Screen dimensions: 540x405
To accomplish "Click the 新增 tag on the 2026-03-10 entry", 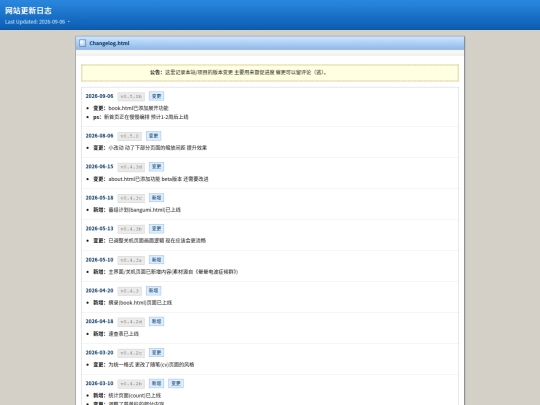I will pos(156,383).
